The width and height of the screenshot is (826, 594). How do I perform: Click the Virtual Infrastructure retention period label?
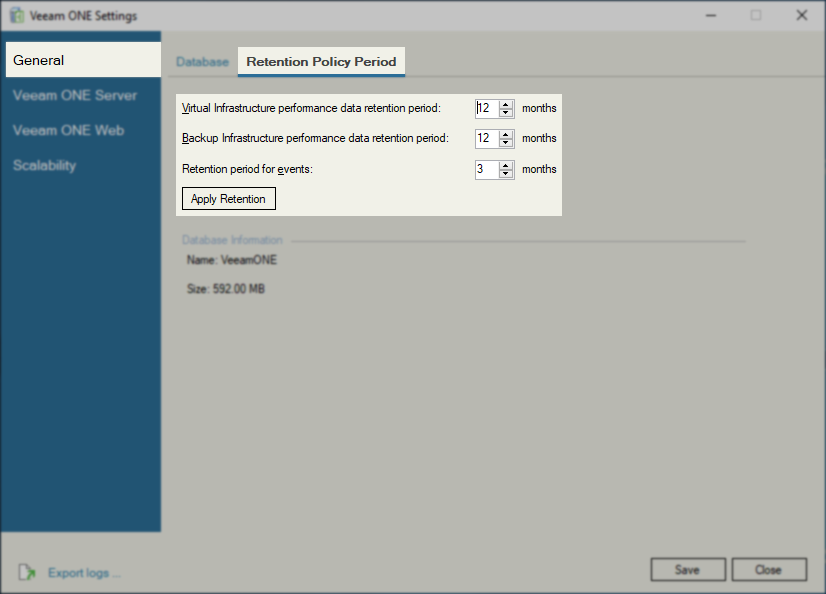(x=311, y=108)
